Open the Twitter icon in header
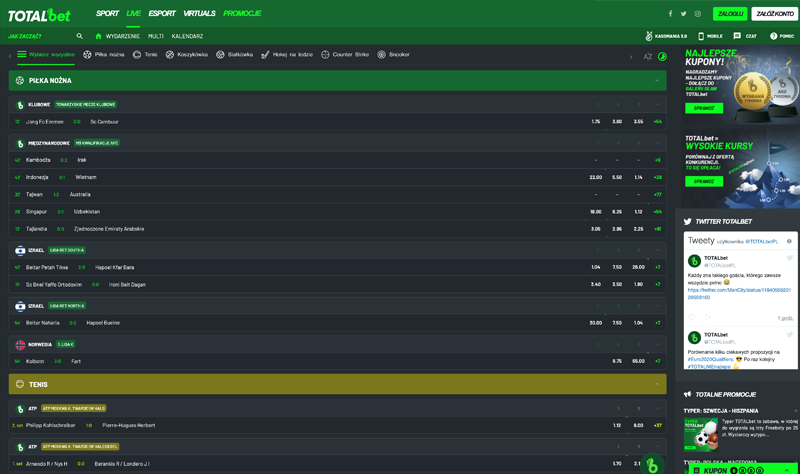The height and width of the screenshot is (474, 800). [x=684, y=14]
